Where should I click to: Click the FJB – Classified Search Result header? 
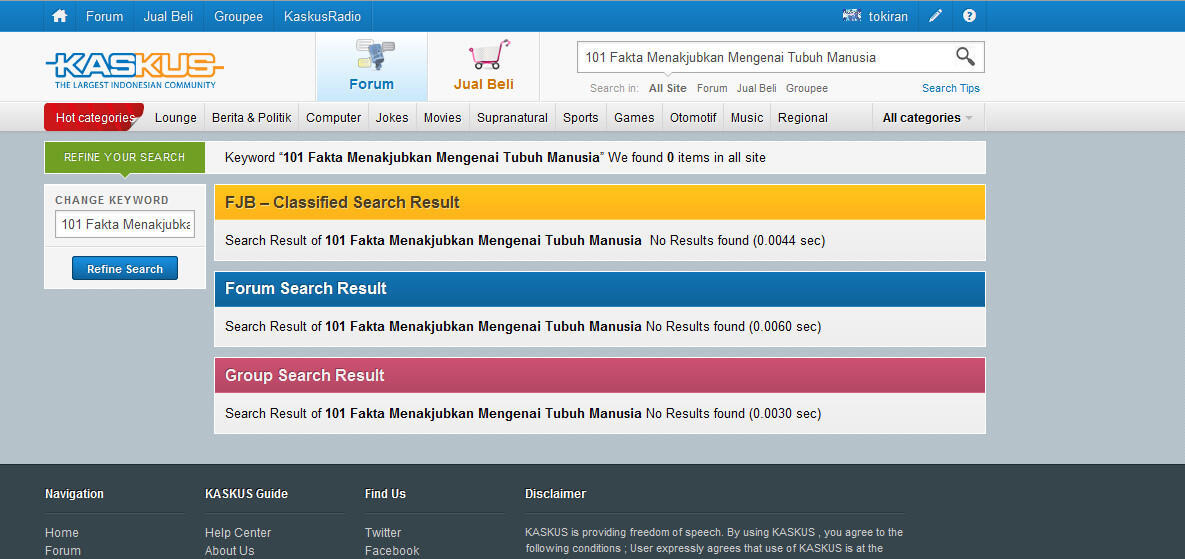[x=600, y=202]
